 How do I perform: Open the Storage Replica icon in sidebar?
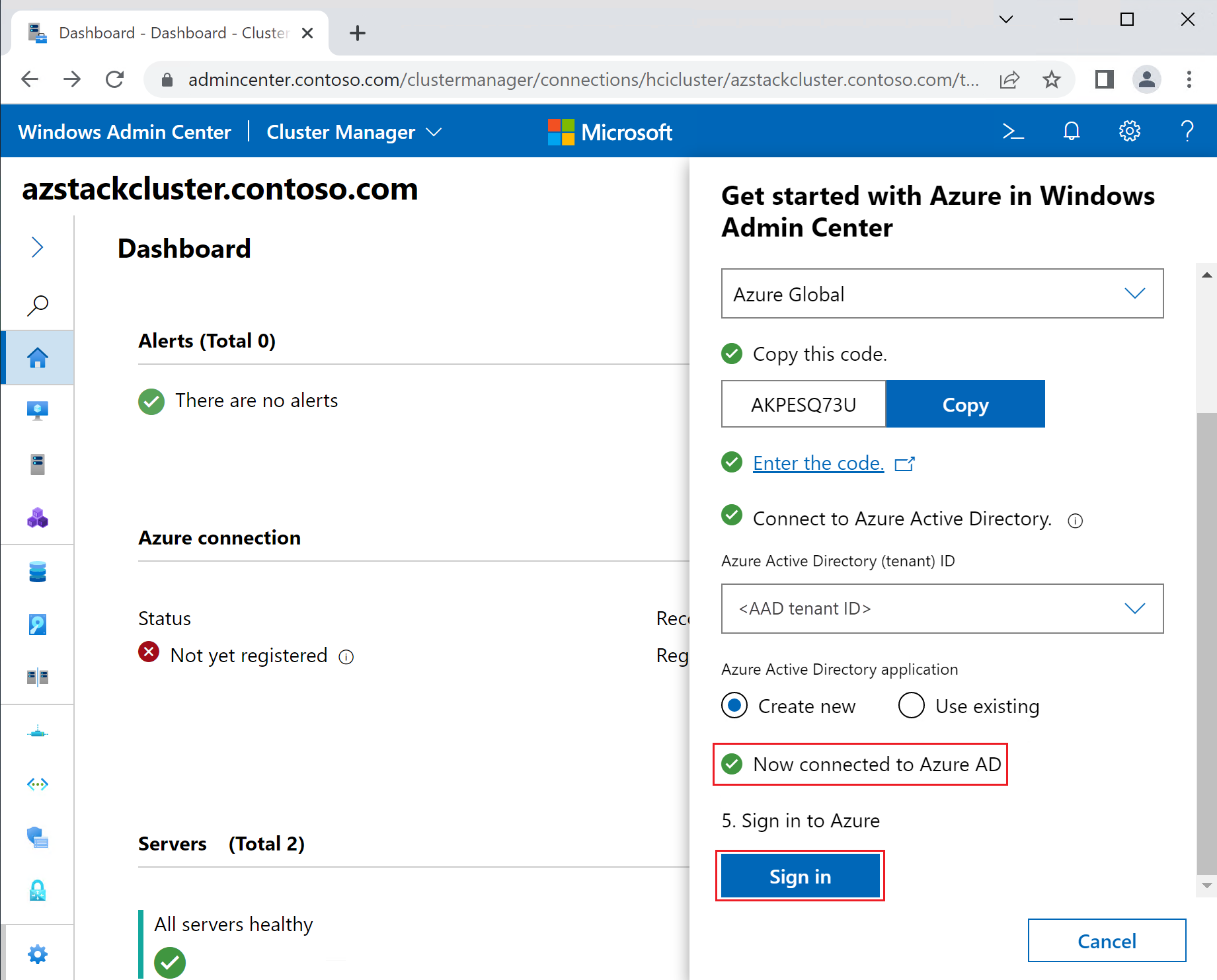[38, 677]
